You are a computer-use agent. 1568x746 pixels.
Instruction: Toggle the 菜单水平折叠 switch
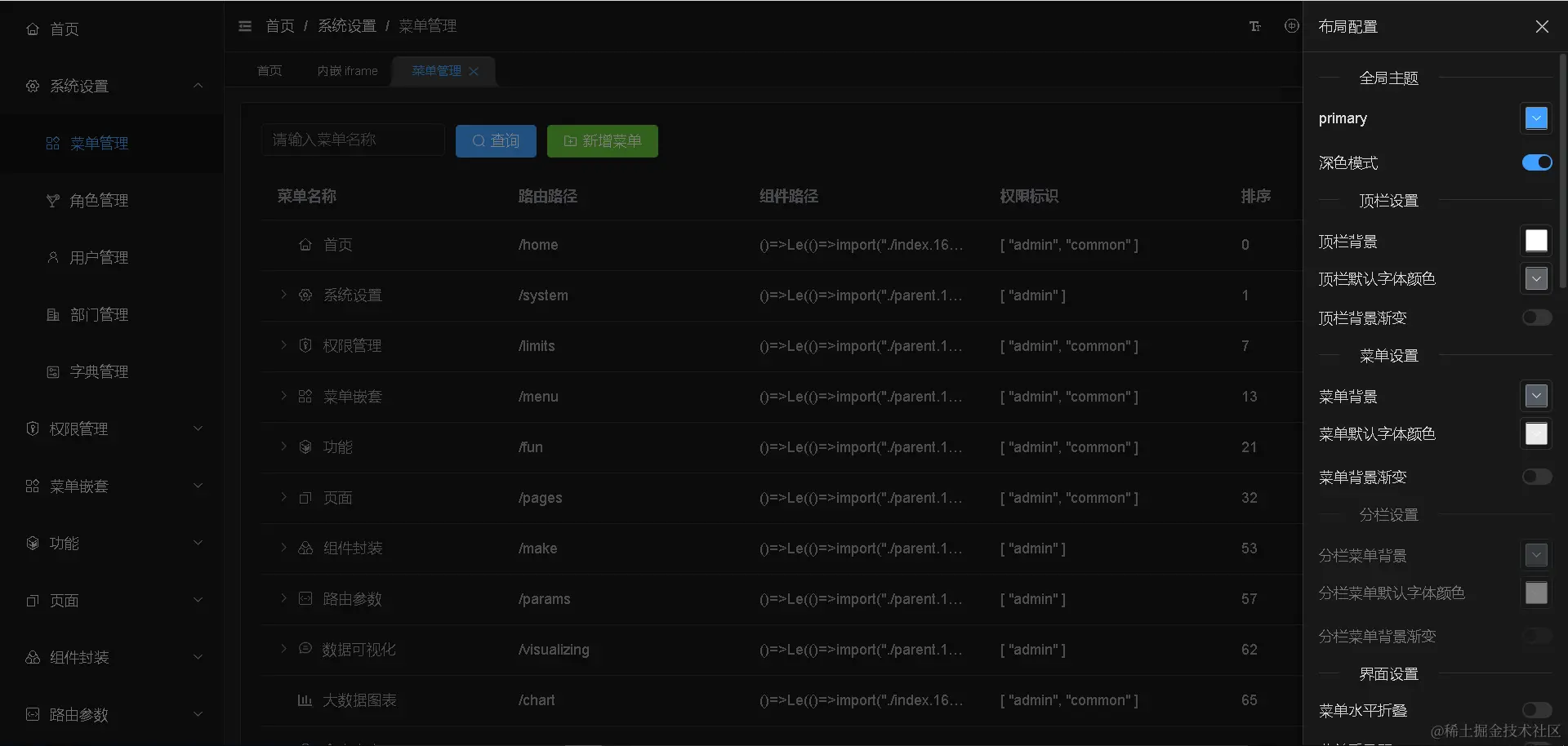[x=1537, y=710]
